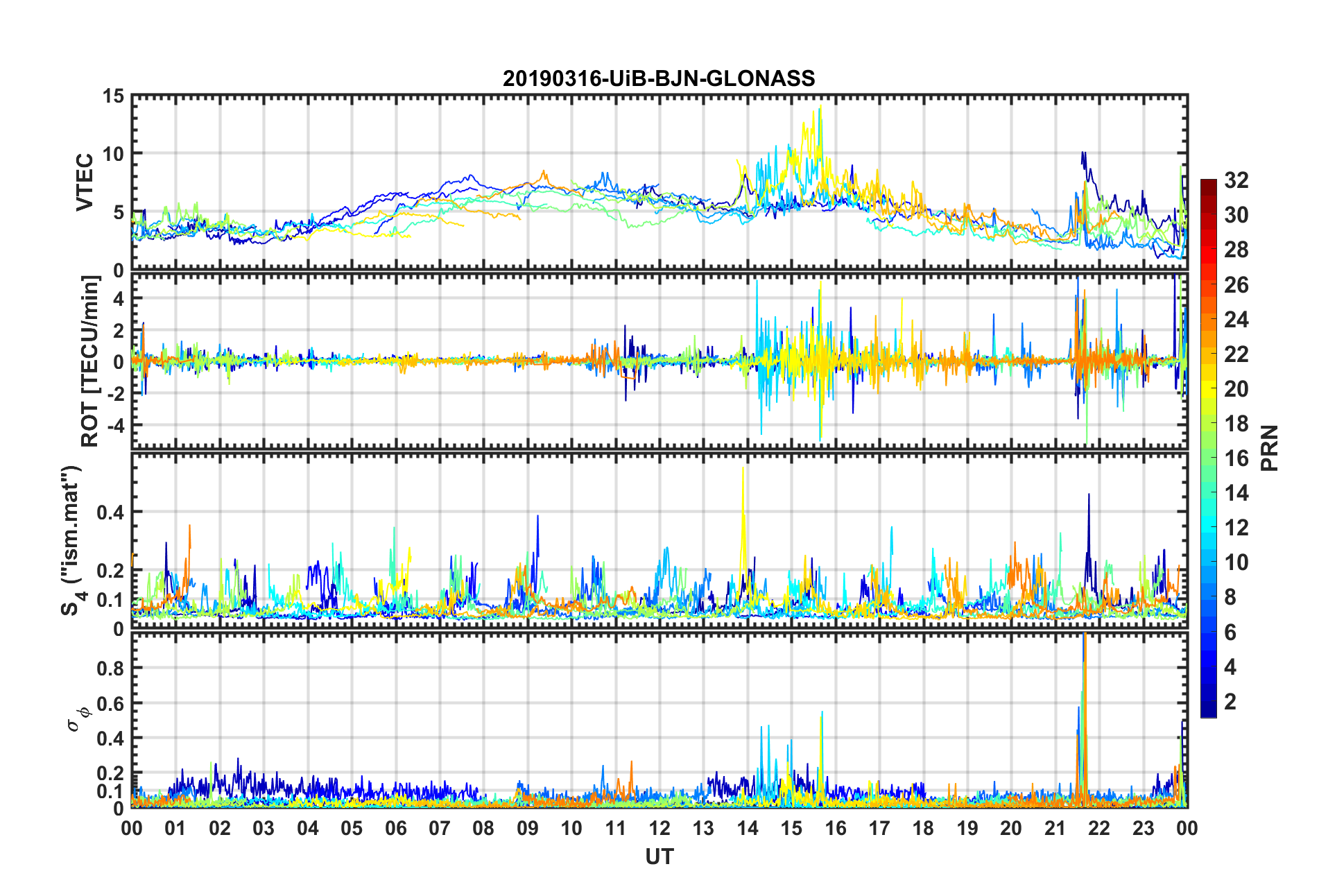Click x-axis hour label 13

[703, 828]
